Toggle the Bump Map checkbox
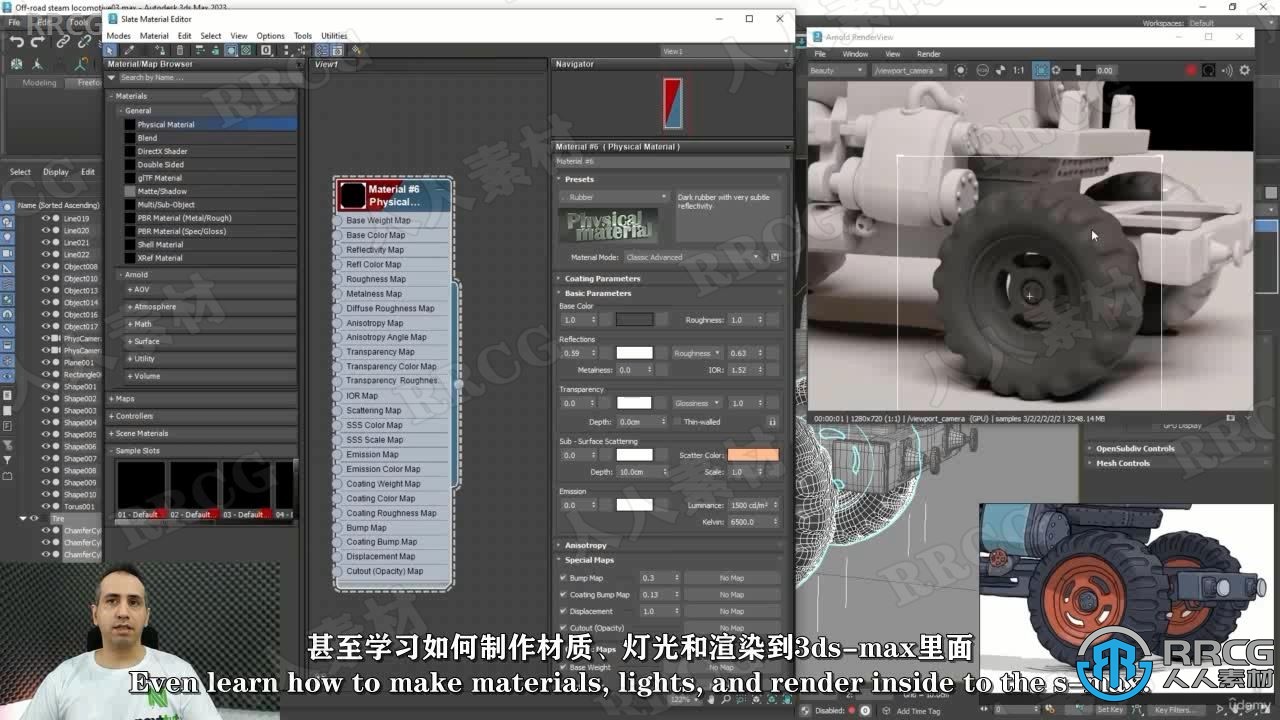1280x720 pixels. 563,578
